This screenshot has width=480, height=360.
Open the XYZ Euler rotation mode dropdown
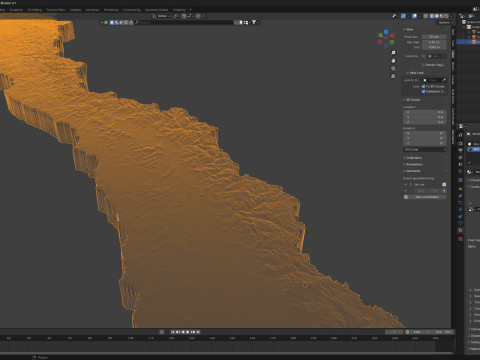[x=425, y=150]
